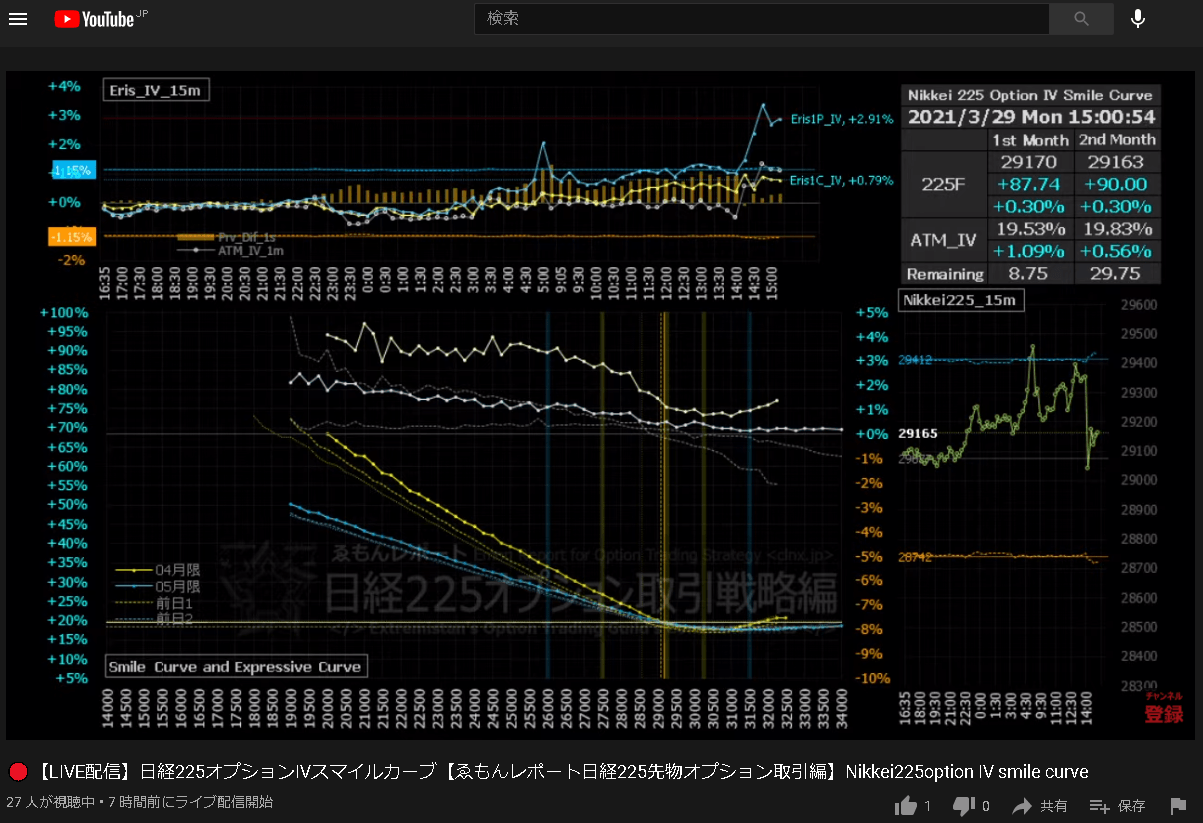
Task: Click the 05月限 legend entry
Action: coord(157,587)
